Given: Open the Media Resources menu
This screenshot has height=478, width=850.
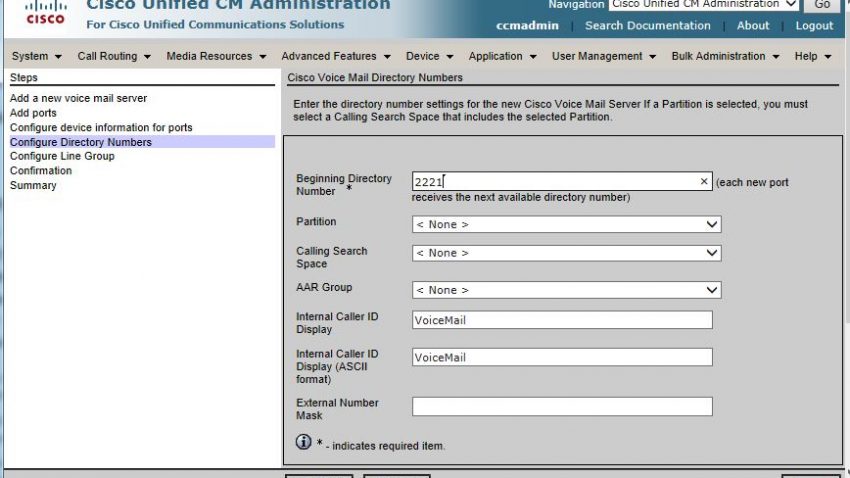Looking at the screenshot, I should pyautogui.click(x=216, y=57).
